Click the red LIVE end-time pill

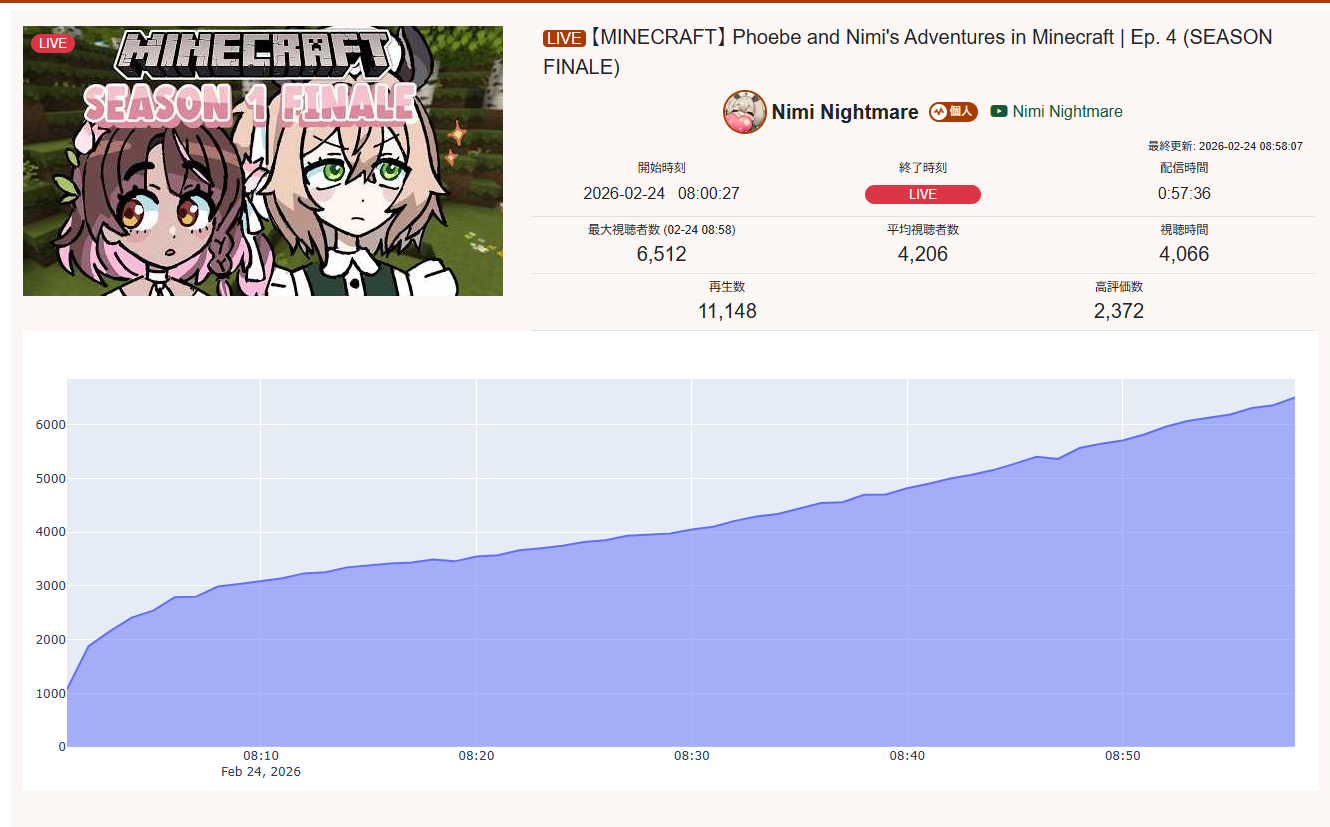click(923, 194)
